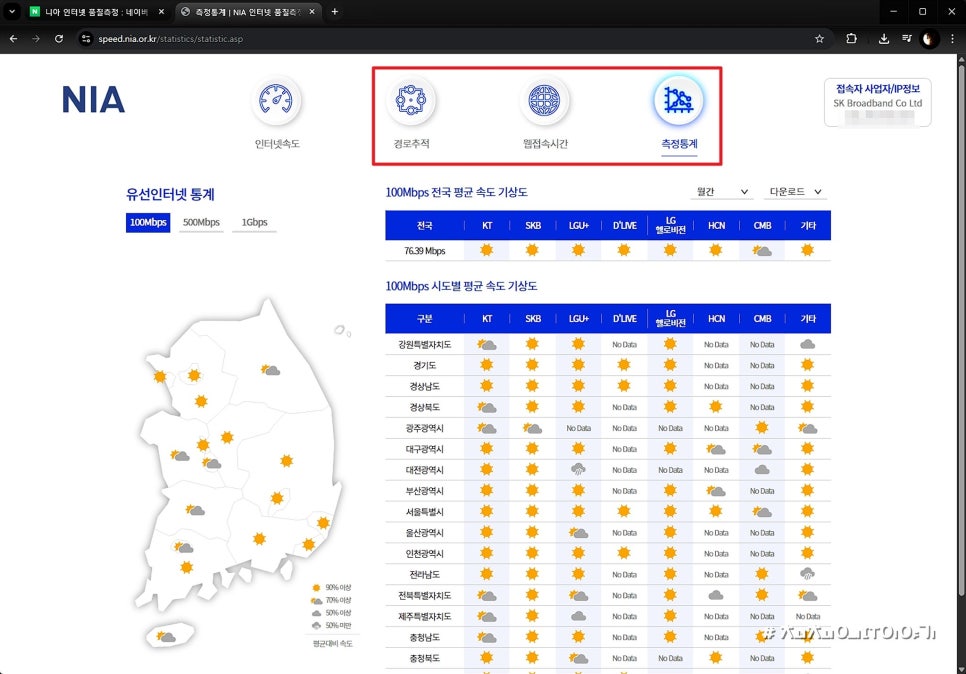The width and height of the screenshot is (966, 674).
Task: Bookmark this page with the star icon
Action: point(819,39)
